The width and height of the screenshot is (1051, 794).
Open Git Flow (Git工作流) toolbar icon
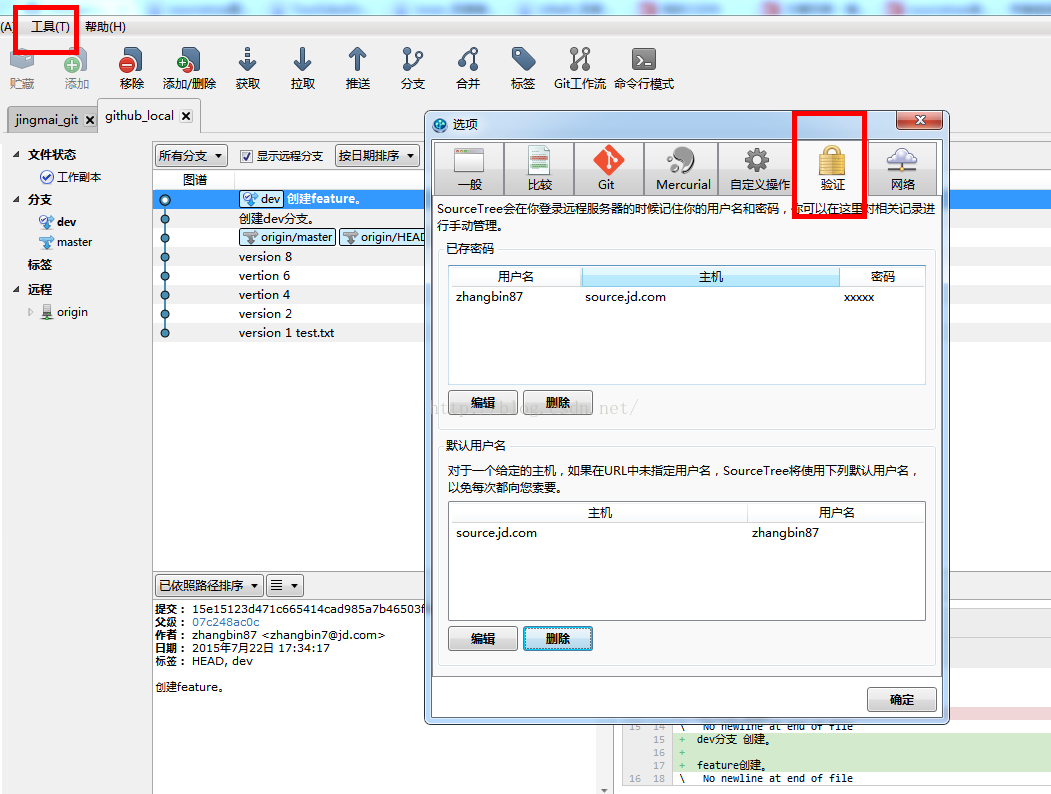tap(580, 68)
